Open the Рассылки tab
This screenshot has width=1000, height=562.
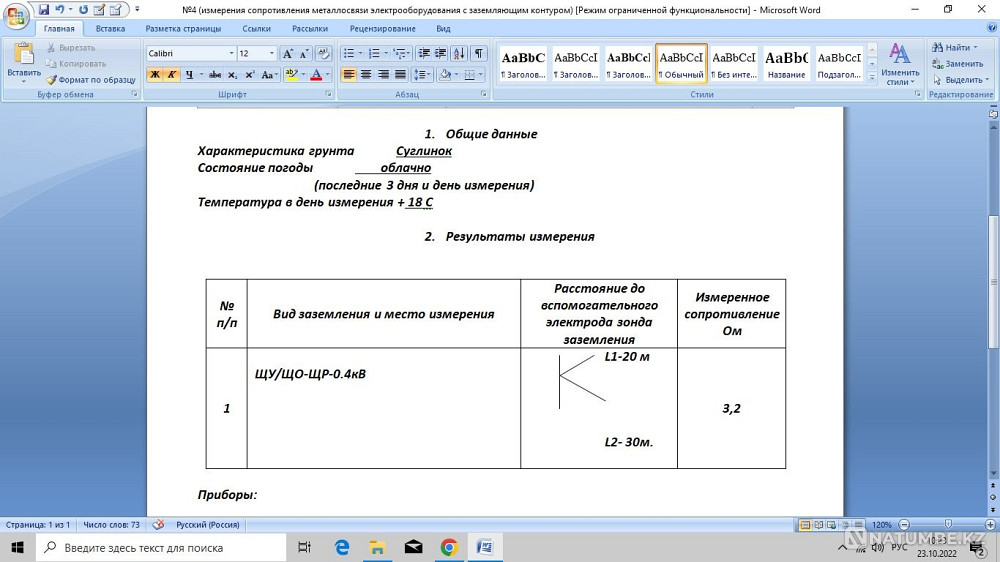click(x=310, y=29)
